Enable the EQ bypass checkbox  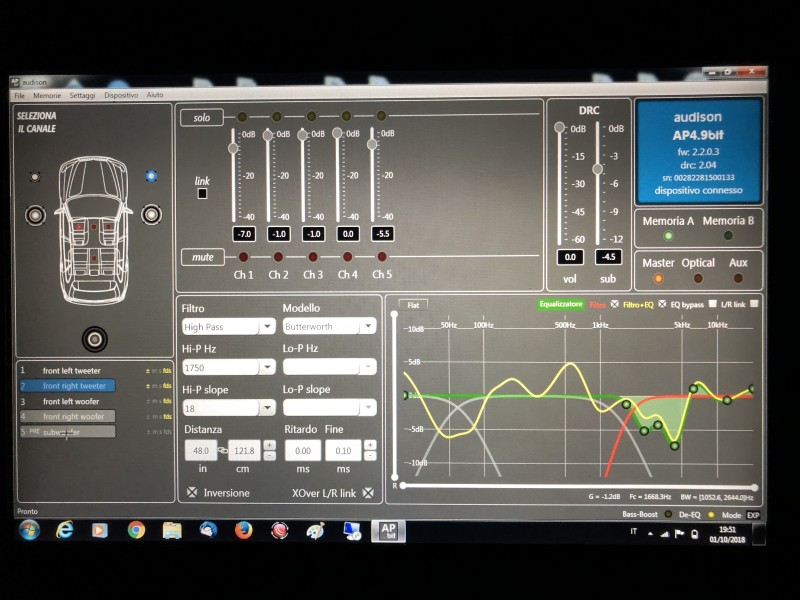point(713,304)
